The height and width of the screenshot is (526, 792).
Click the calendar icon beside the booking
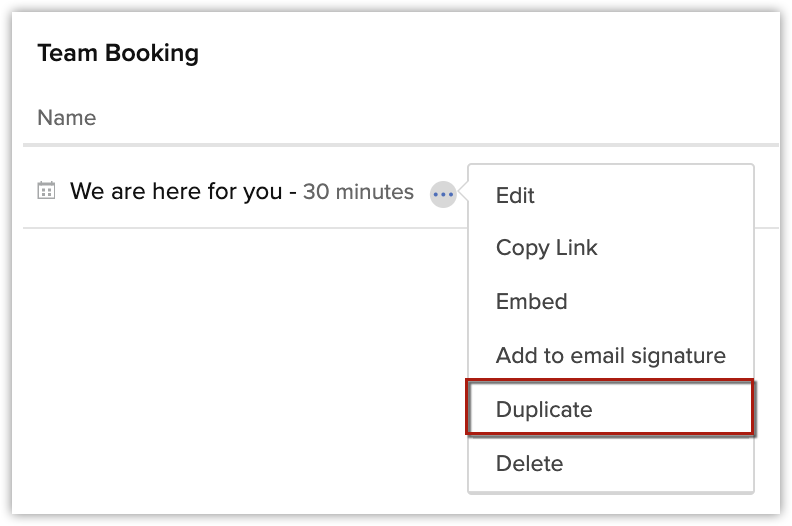pyautogui.click(x=45, y=191)
